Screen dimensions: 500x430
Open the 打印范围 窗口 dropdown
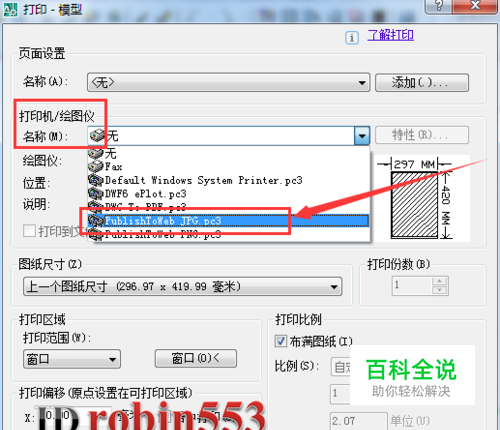pos(72,359)
